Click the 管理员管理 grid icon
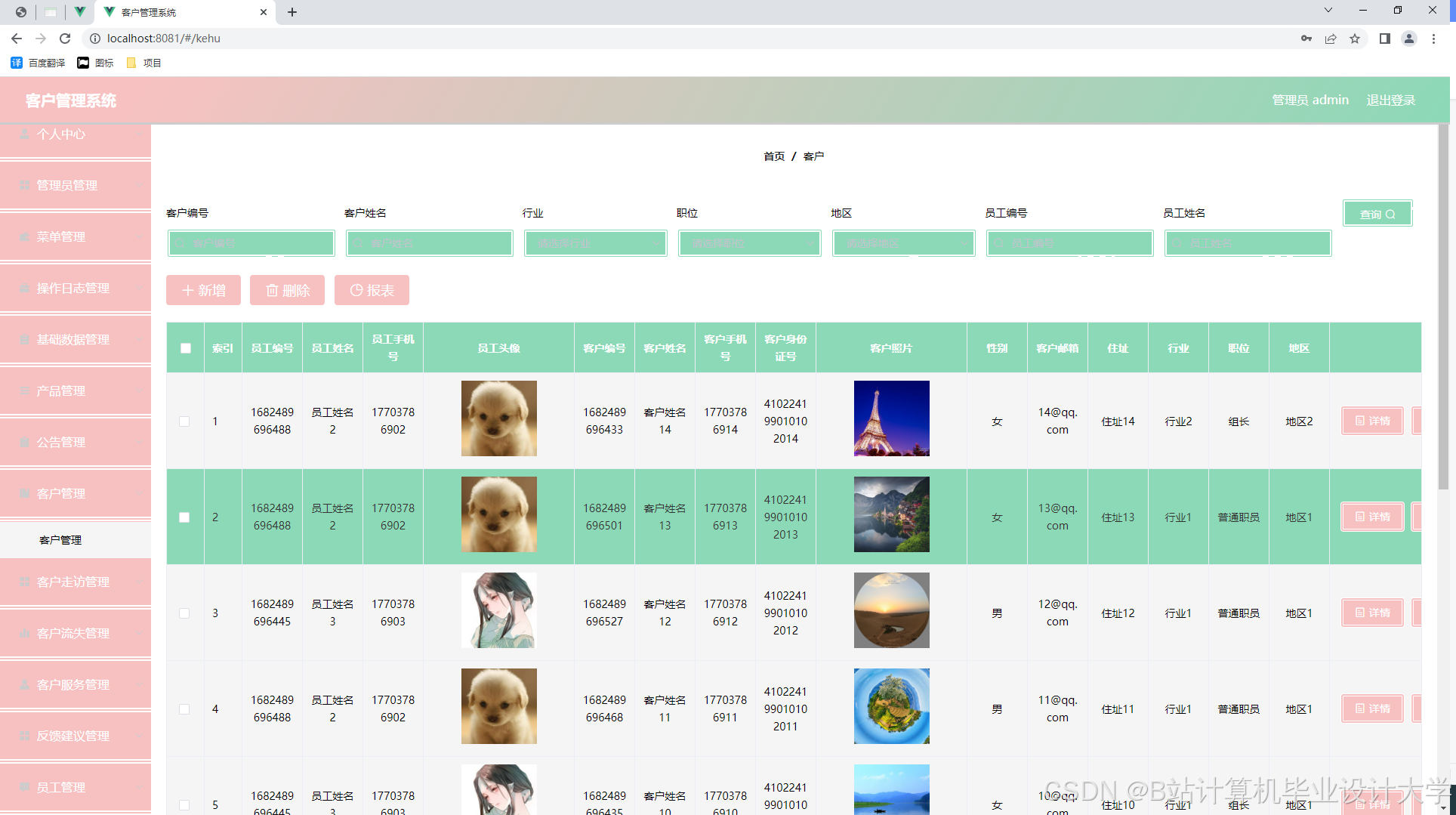This screenshot has width=1456, height=815. tap(25, 186)
